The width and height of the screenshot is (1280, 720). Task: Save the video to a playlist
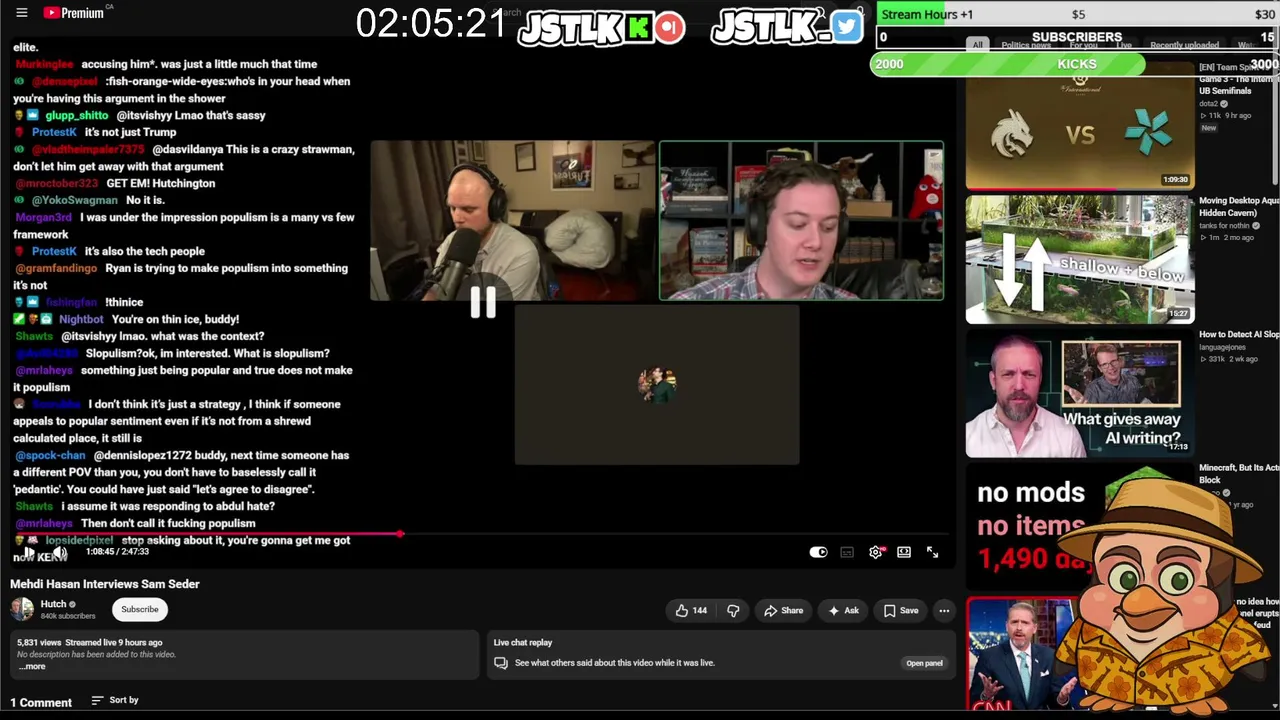click(901, 610)
